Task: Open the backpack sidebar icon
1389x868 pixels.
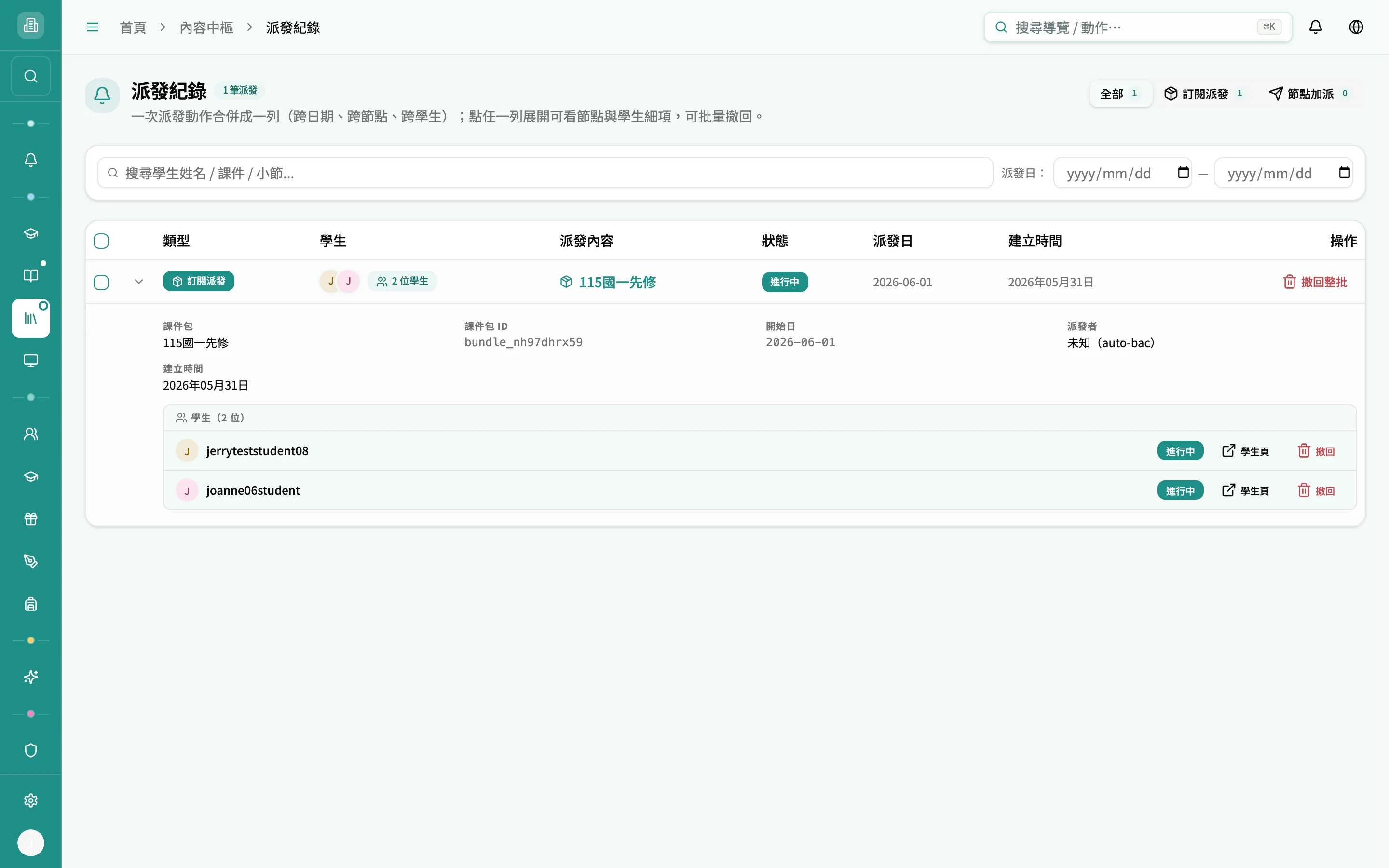Action: [31, 604]
